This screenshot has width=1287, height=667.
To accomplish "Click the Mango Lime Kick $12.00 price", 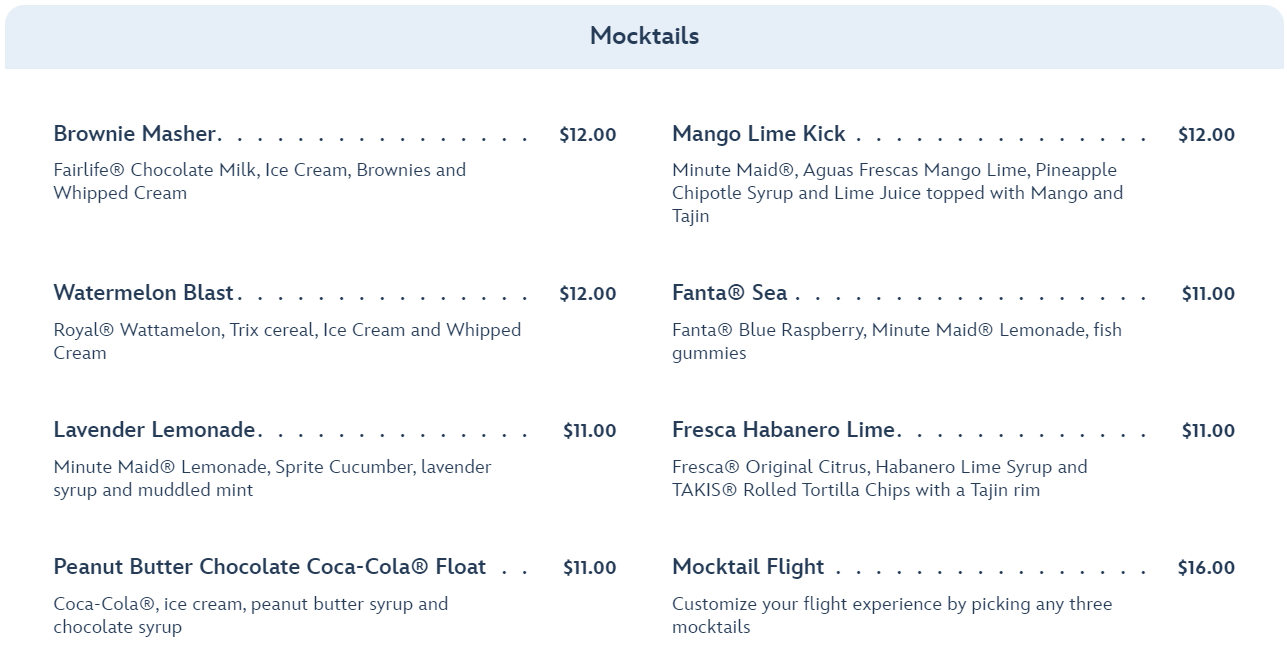I will click(1206, 134).
